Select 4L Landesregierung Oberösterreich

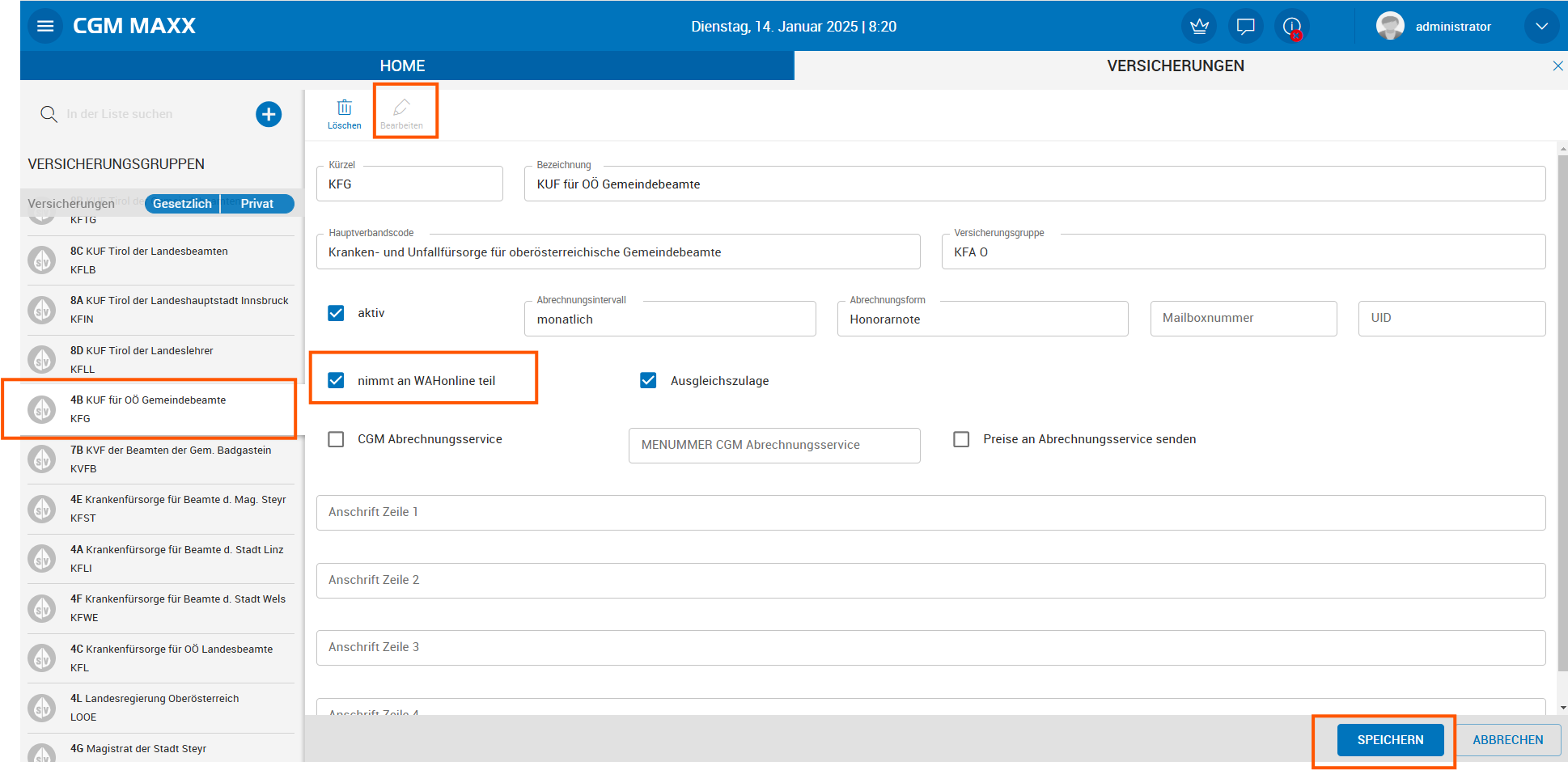(x=161, y=708)
